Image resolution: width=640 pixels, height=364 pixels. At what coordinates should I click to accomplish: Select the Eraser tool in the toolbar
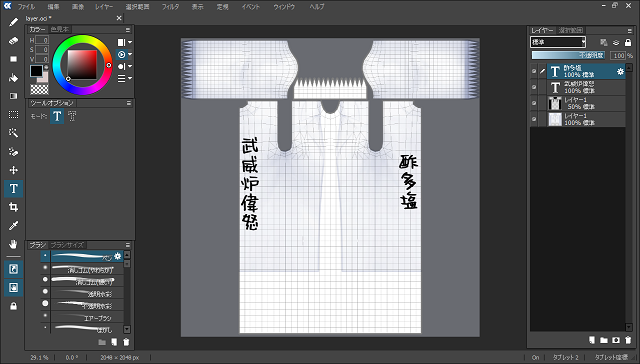[13, 40]
